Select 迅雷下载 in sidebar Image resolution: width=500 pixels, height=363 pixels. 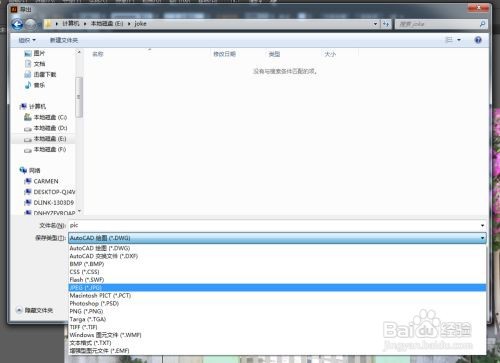click(40, 75)
